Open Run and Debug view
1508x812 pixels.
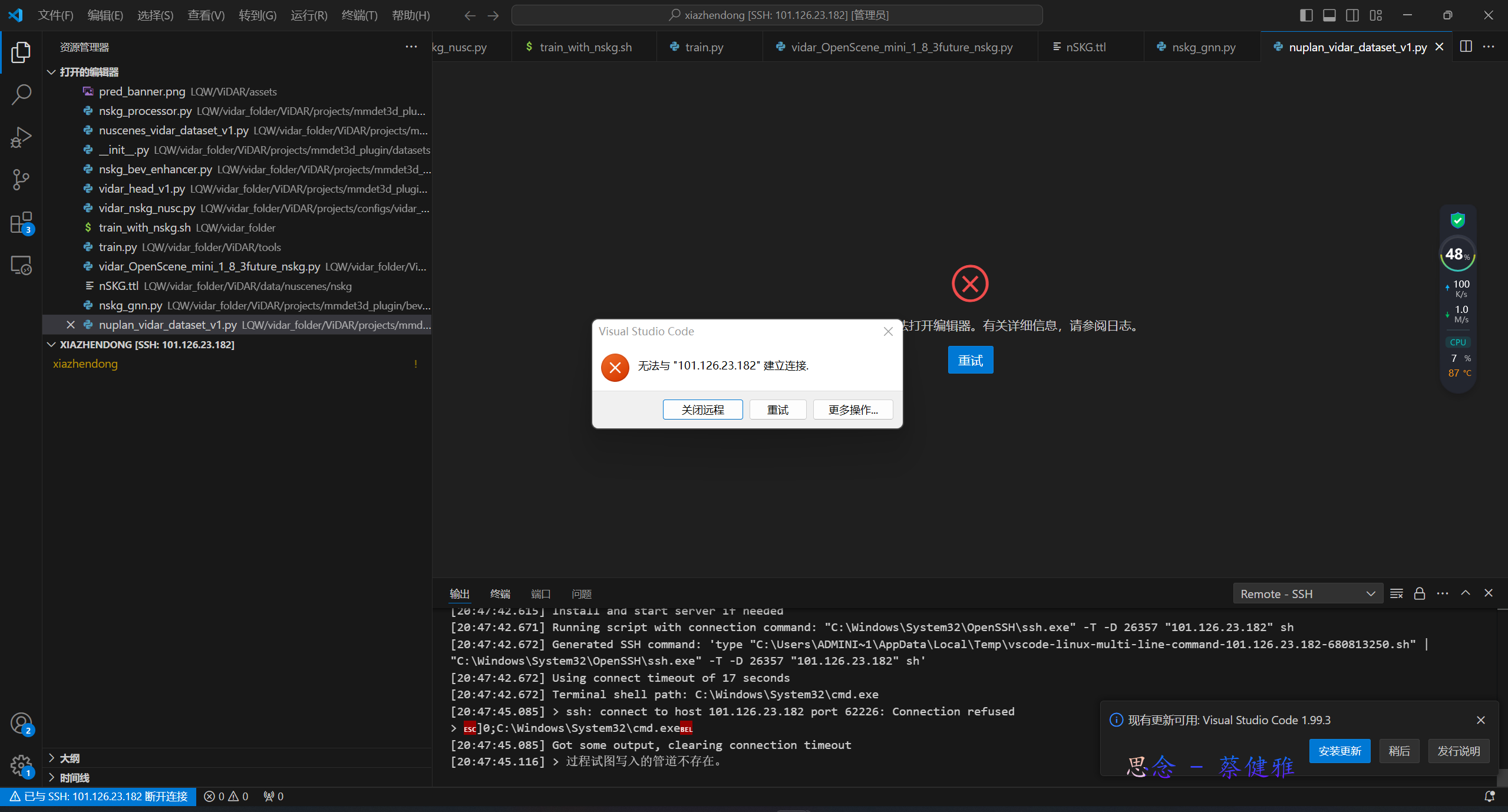[x=21, y=137]
